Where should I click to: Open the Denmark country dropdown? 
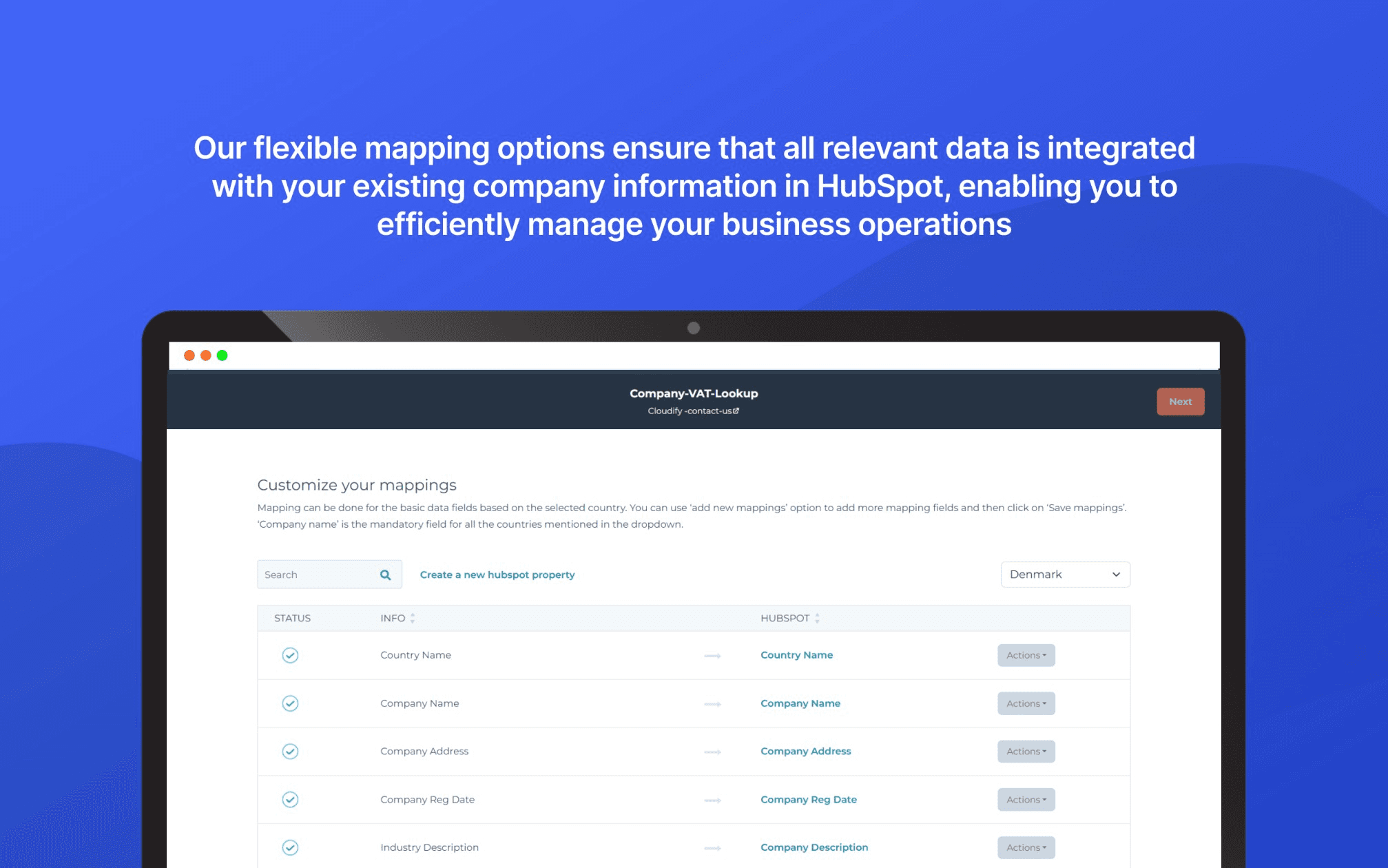1065,575
